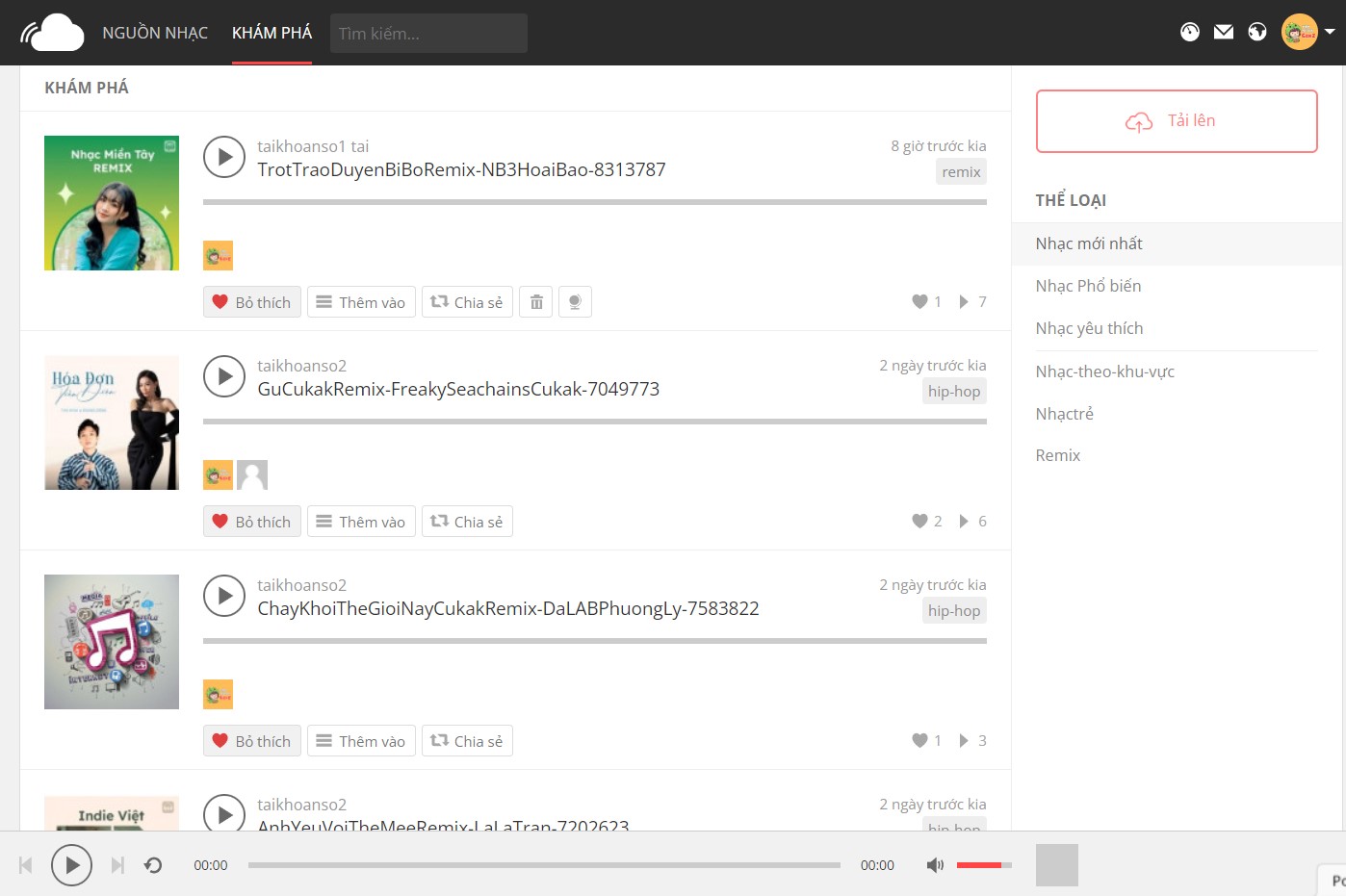
Task: Play the TrotTraoDuyenBiBoRemix track
Action: tap(224, 157)
